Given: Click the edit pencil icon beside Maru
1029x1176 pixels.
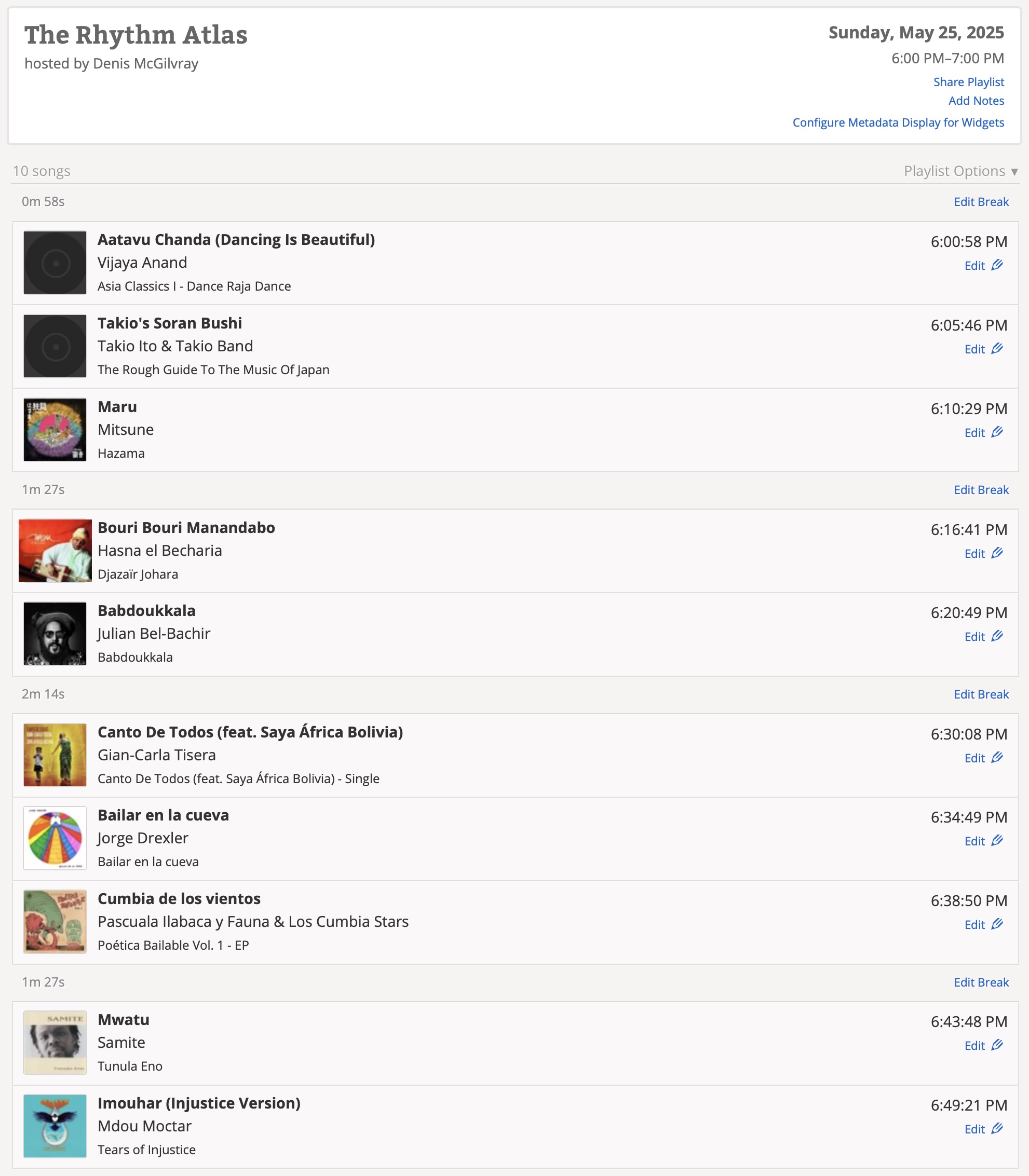Looking at the screenshot, I should pos(997,432).
